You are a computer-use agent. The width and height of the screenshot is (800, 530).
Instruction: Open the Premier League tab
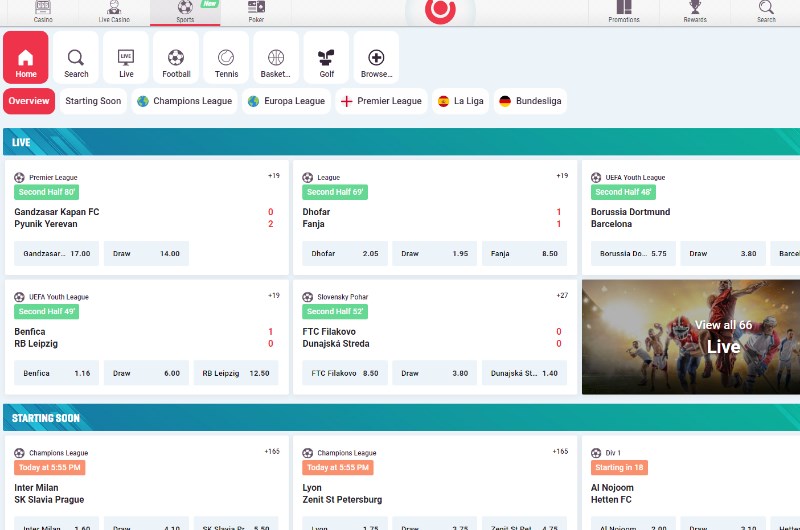tap(382, 101)
